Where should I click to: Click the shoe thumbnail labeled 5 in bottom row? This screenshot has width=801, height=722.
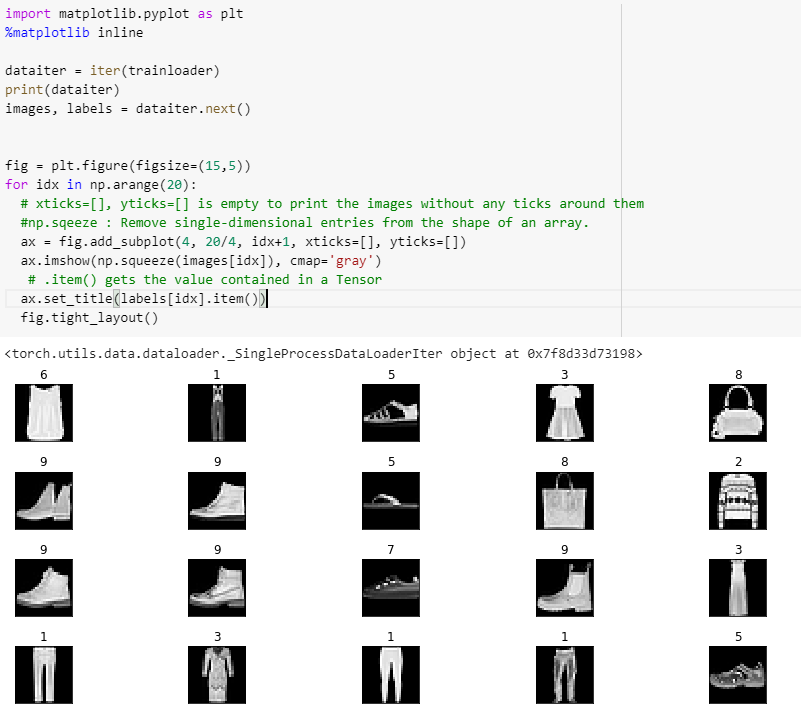coord(738,675)
